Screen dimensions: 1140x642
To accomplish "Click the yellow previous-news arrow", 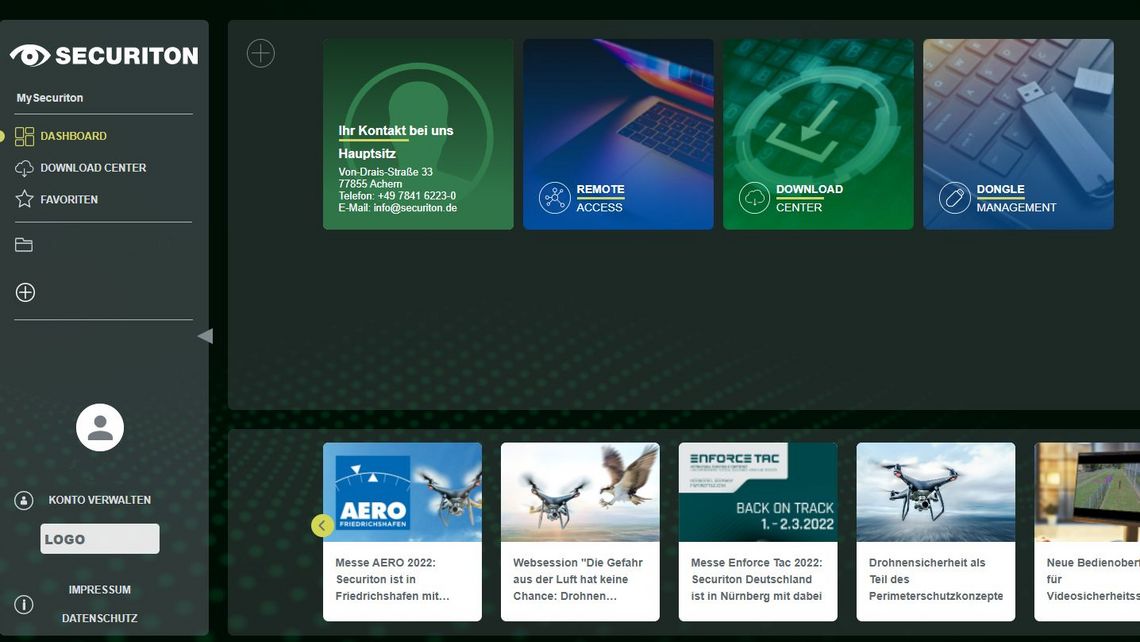I will 322,526.
